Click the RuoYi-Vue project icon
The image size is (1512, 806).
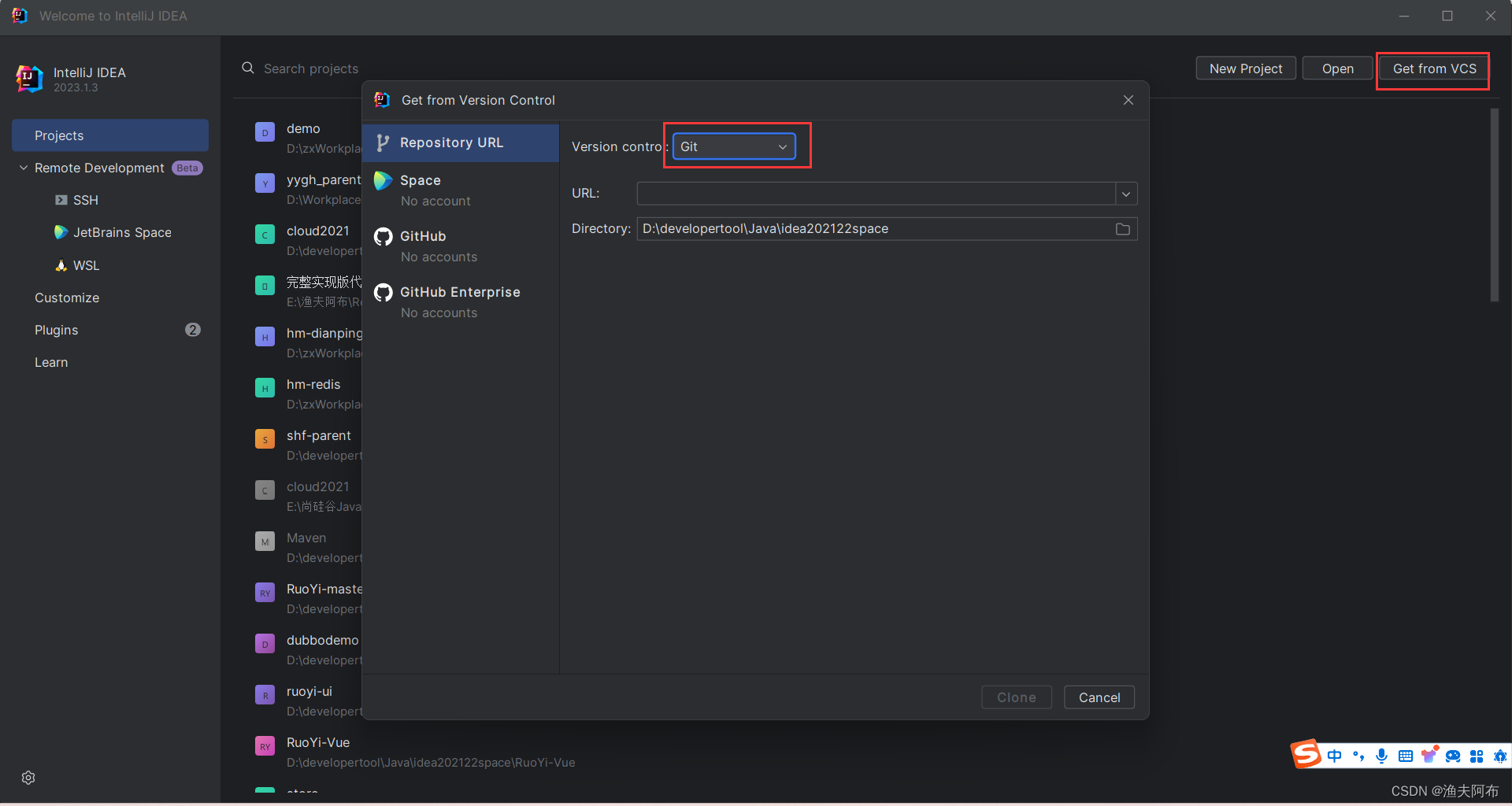265,746
